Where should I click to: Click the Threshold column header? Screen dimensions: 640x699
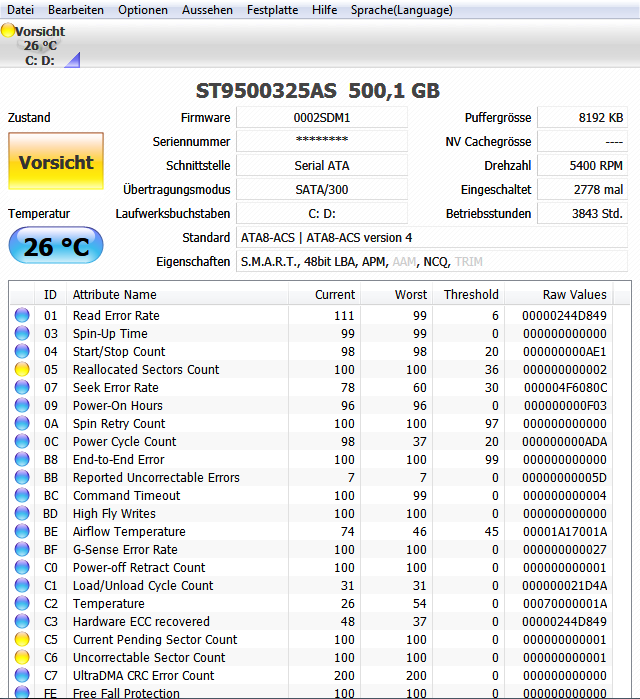tap(468, 295)
